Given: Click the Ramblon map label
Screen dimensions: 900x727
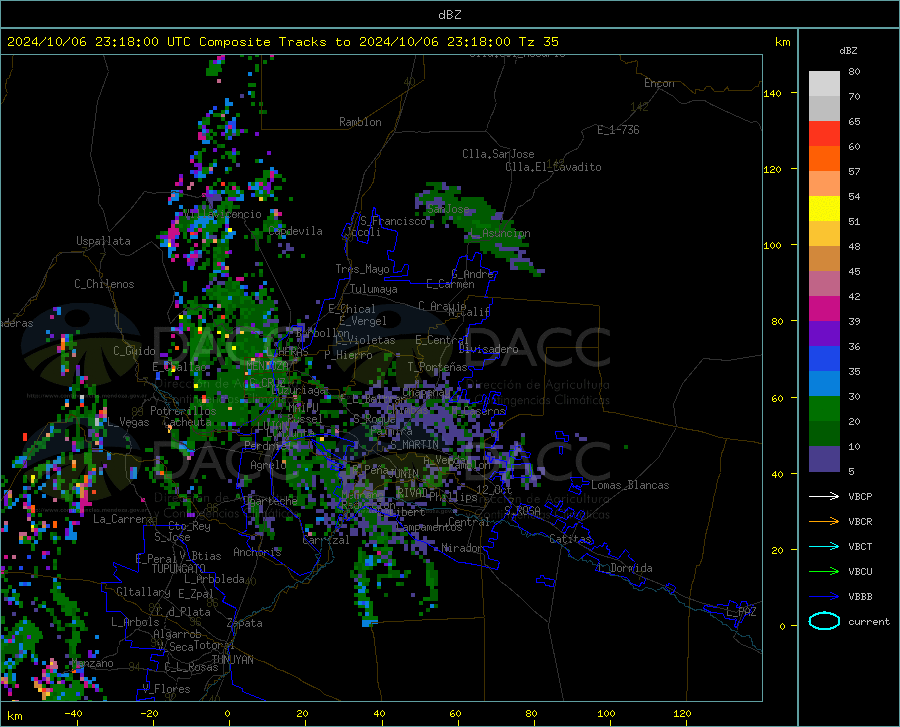Looking at the screenshot, I should point(360,122).
